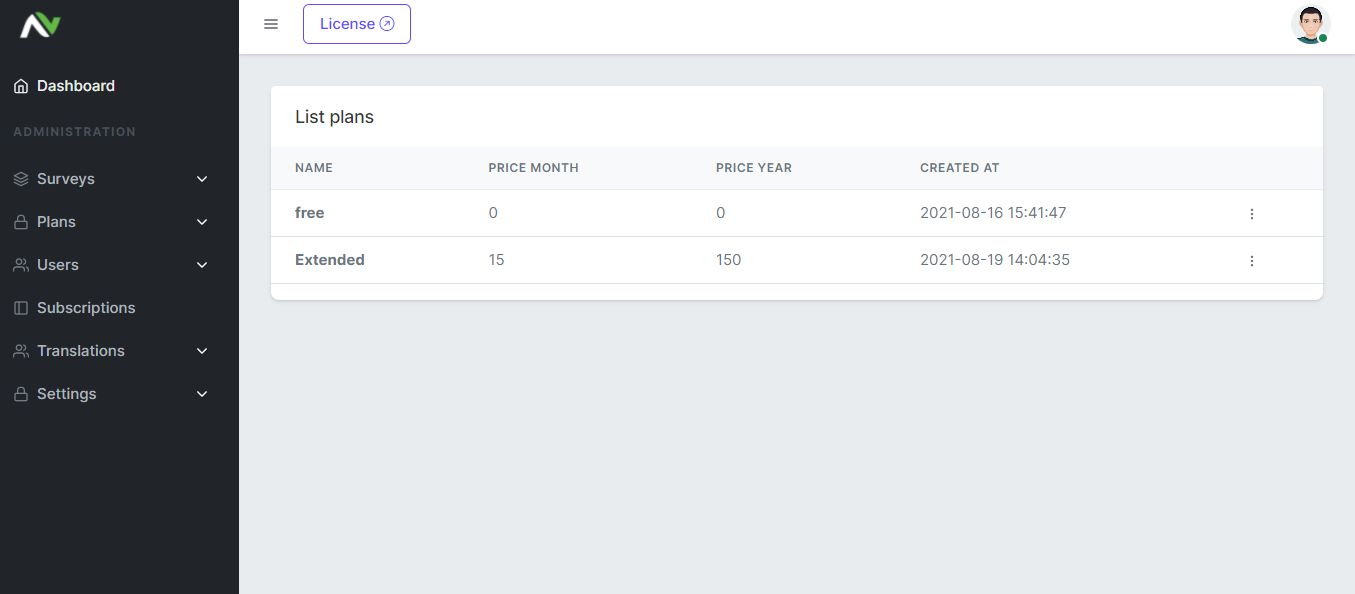Expand the Settings submenu chevron
The width and height of the screenshot is (1355, 594).
pos(202,394)
